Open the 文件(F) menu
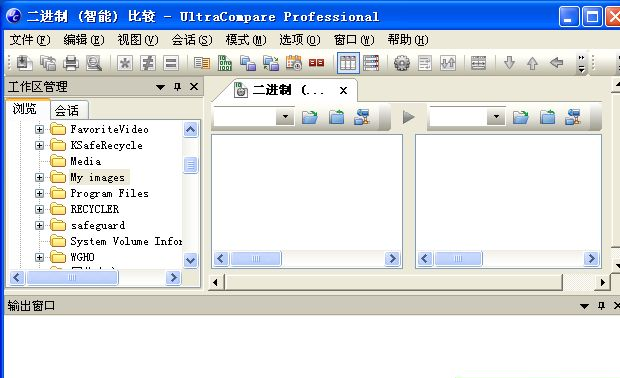The image size is (620, 378). point(30,40)
